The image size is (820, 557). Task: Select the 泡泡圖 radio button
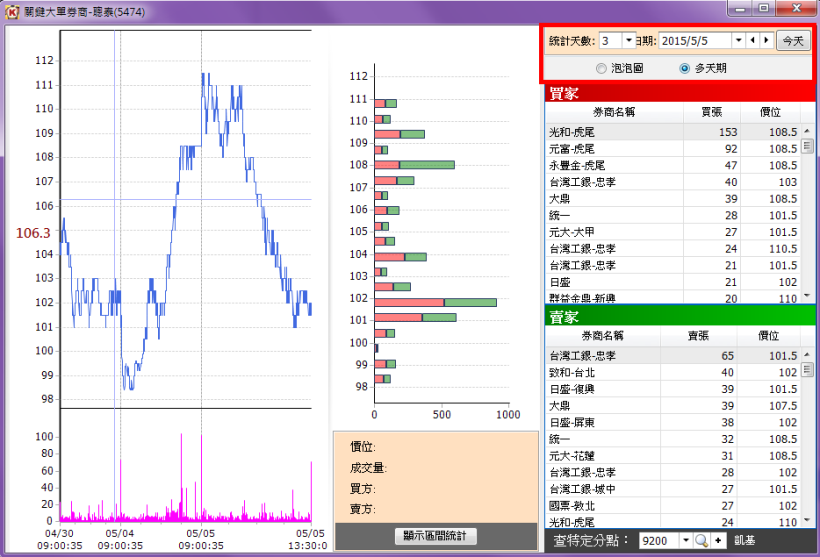pyautogui.click(x=600, y=69)
